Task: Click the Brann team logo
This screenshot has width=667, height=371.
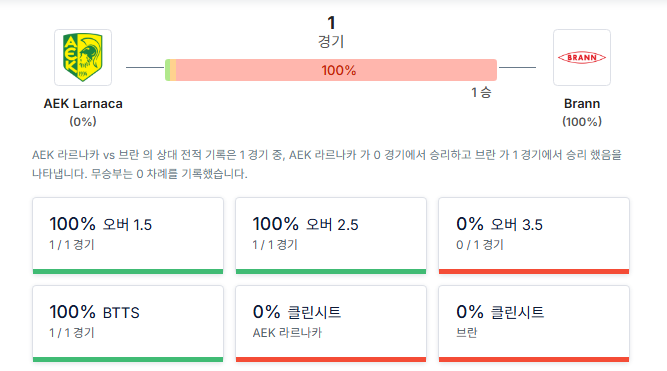Action: tap(581, 57)
